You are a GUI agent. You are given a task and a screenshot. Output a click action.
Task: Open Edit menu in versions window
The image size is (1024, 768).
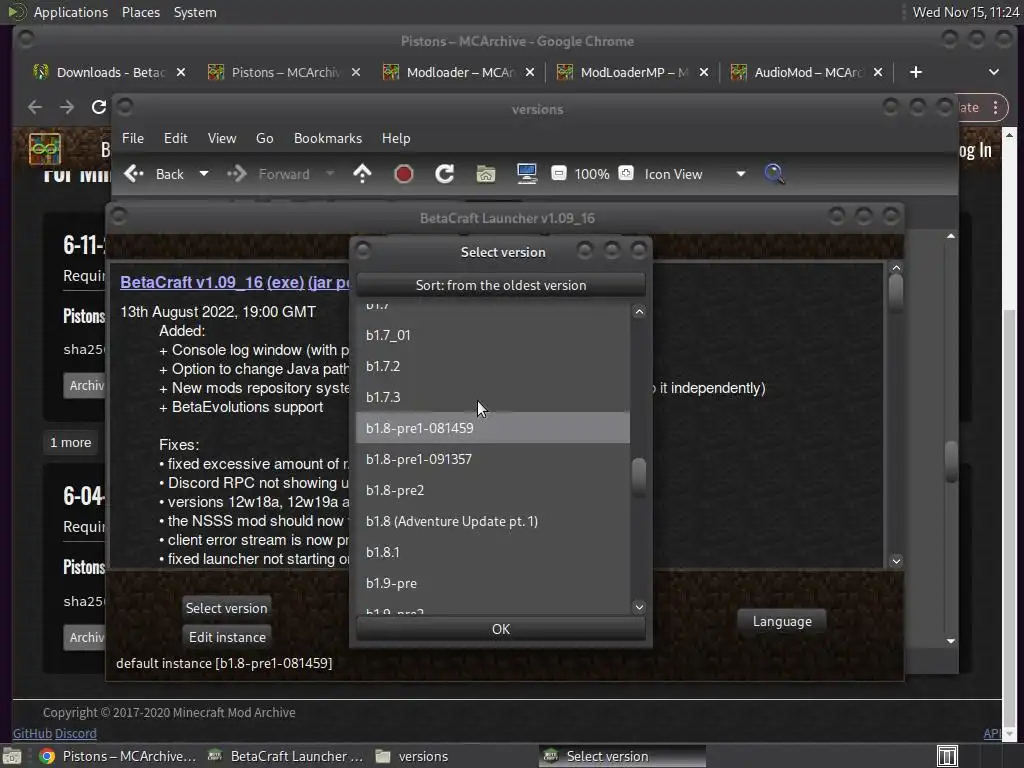click(175, 138)
